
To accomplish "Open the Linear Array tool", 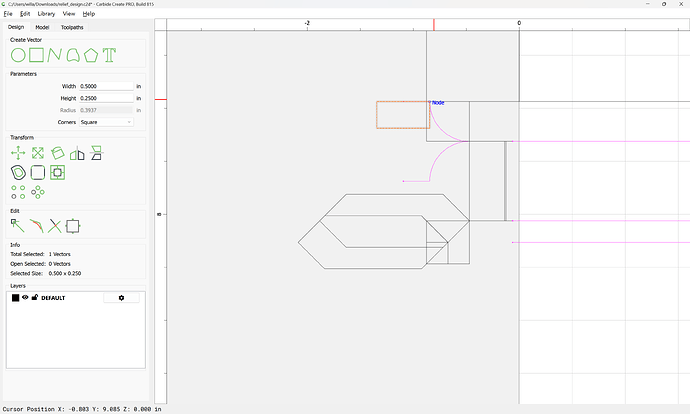I will point(18,192).
